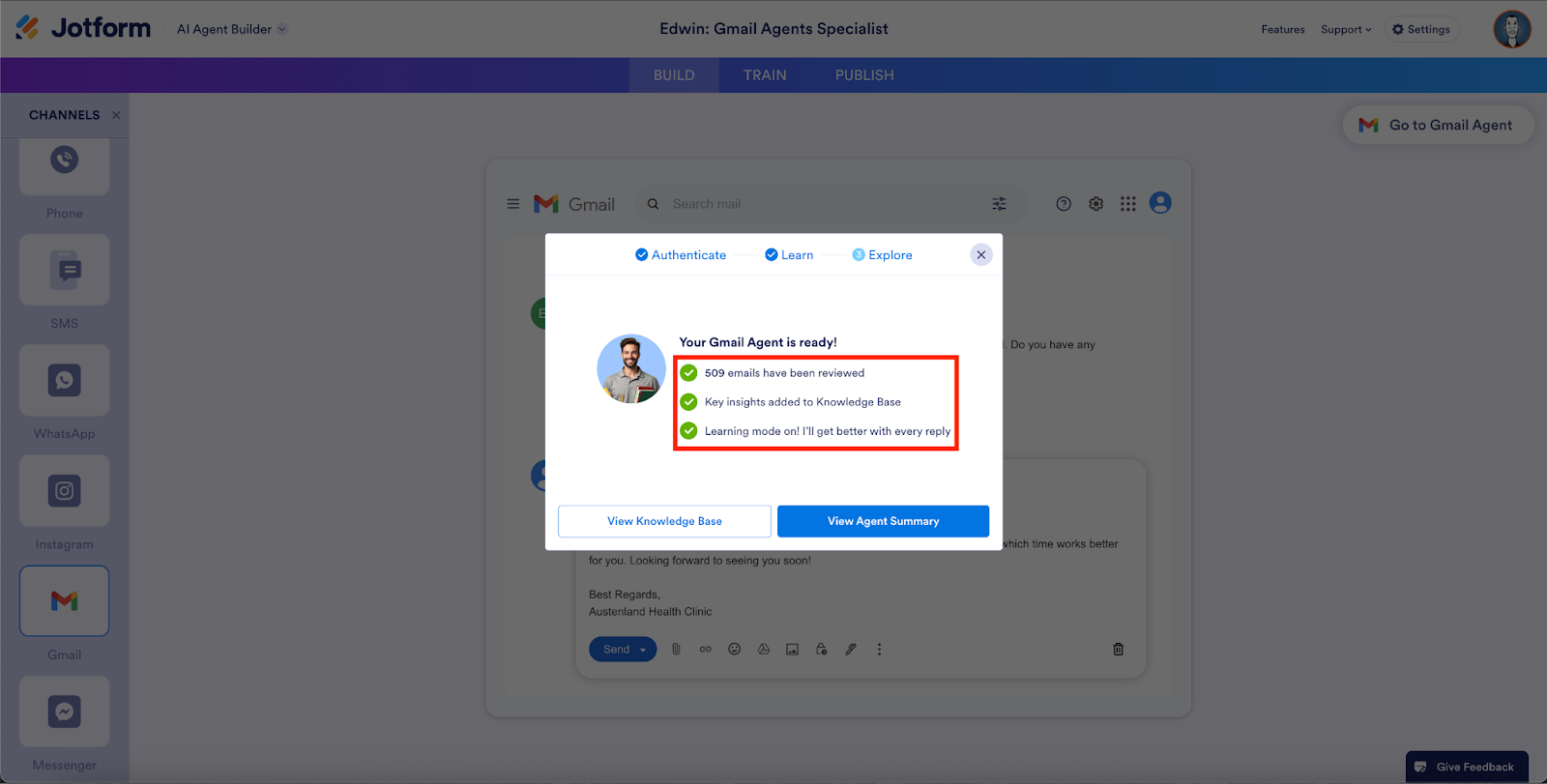Open the Instagram channel icon
Viewport: 1547px width, 784px height.
[x=65, y=491]
